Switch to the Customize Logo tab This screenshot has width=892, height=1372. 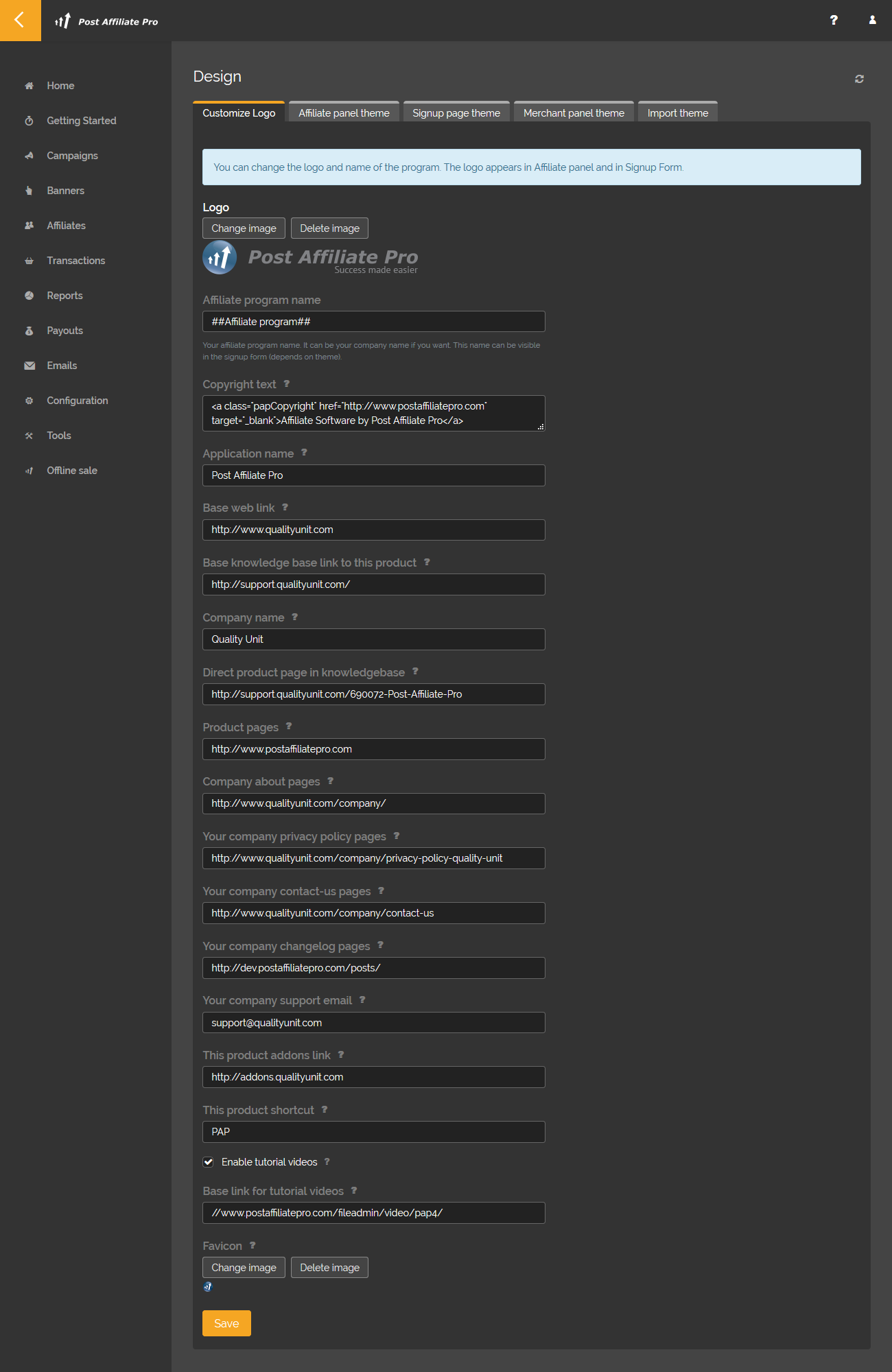[x=239, y=113]
